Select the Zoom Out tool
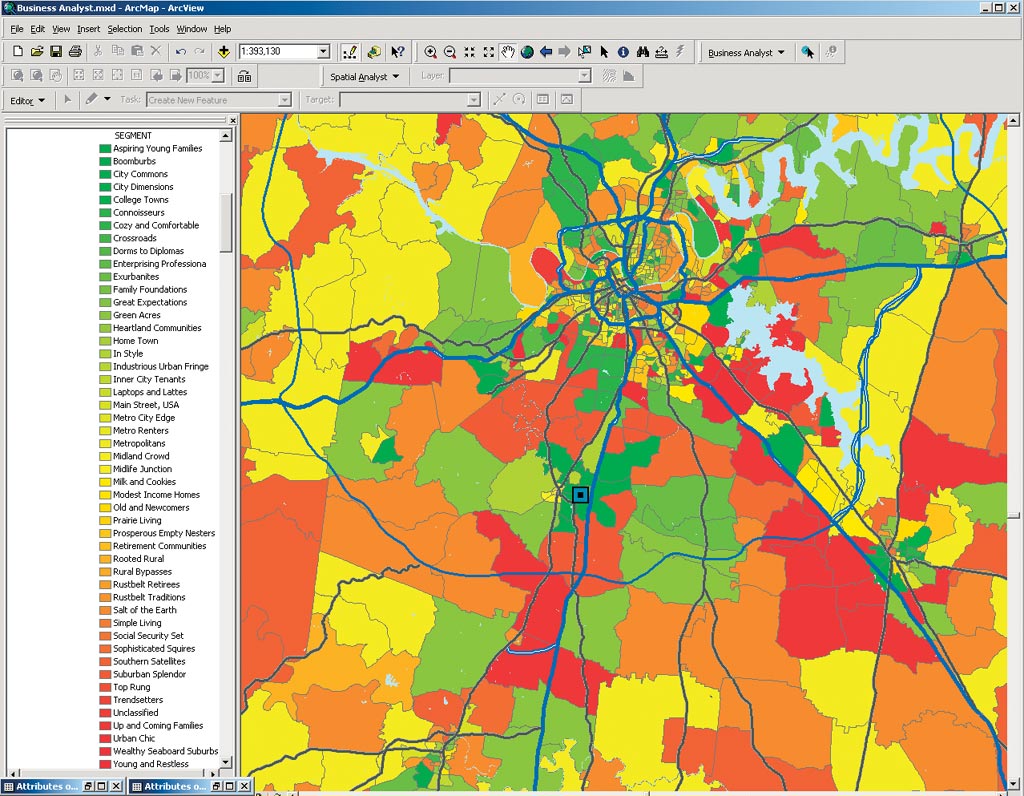Image resolution: width=1024 pixels, height=796 pixels. (450, 52)
